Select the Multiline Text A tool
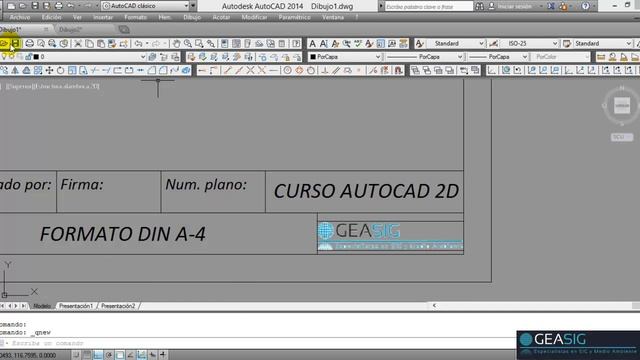Image resolution: width=640 pixels, height=360 pixels. (312, 43)
